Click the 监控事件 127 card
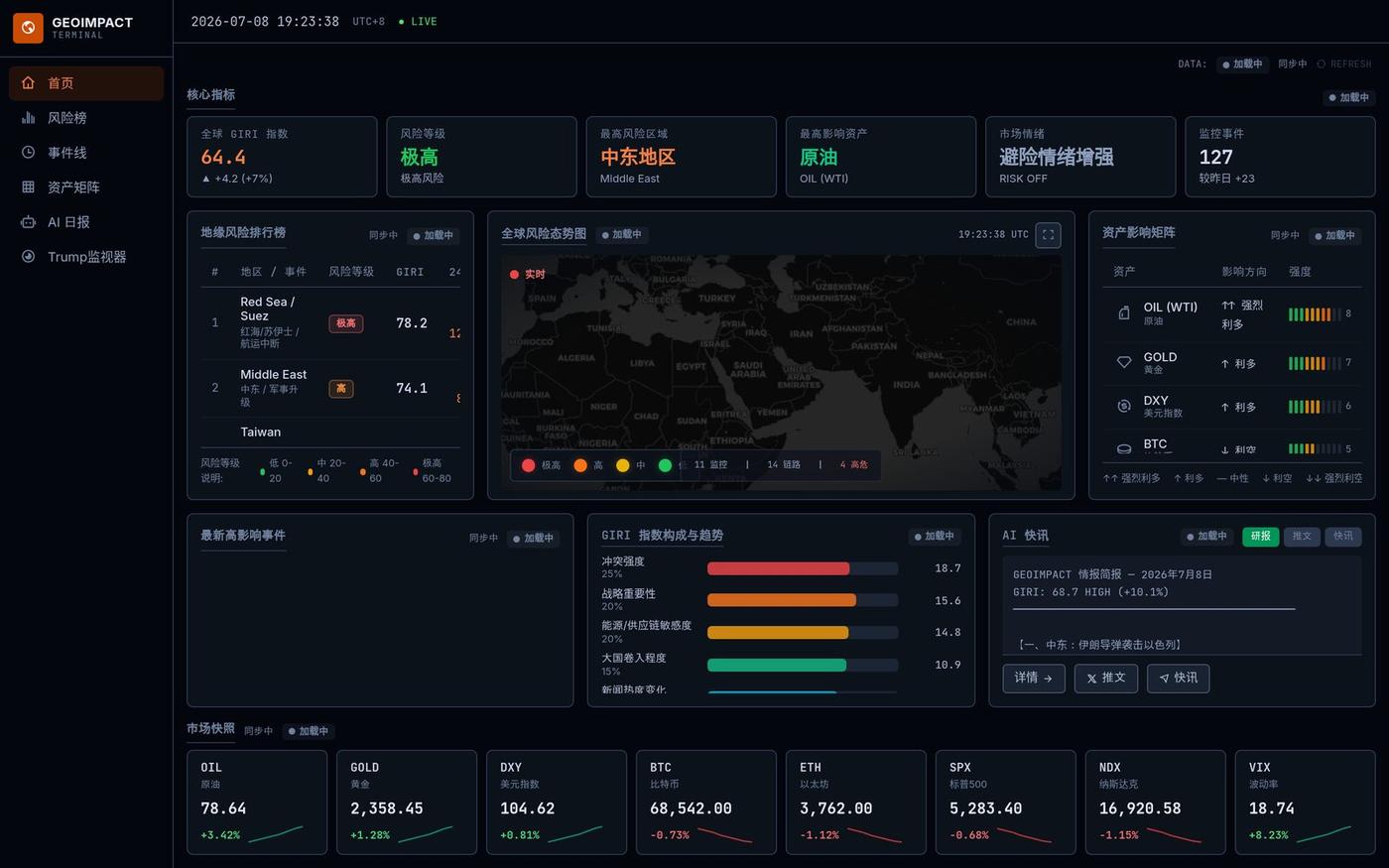The height and width of the screenshot is (868, 1389). click(x=1280, y=157)
